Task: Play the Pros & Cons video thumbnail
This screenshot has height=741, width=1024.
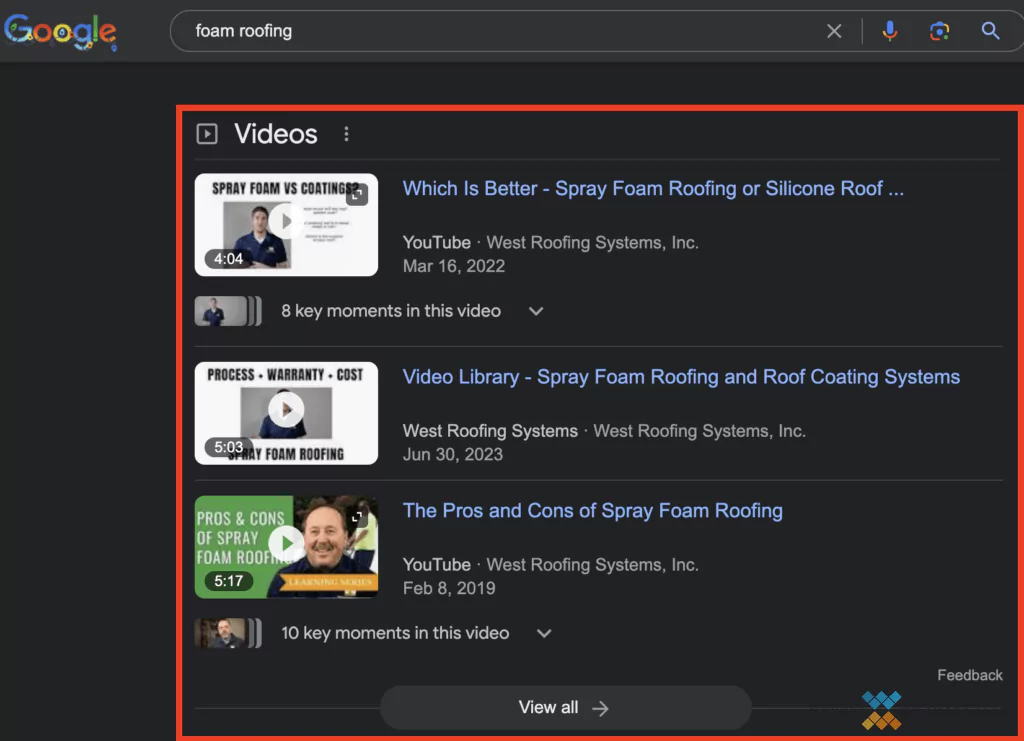Action: tap(286, 546)
